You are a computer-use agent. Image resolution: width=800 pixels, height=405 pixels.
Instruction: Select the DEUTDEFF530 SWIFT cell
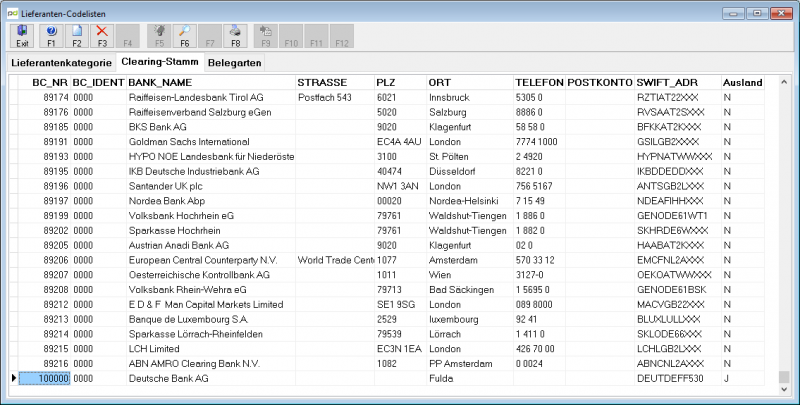[678, 378]
